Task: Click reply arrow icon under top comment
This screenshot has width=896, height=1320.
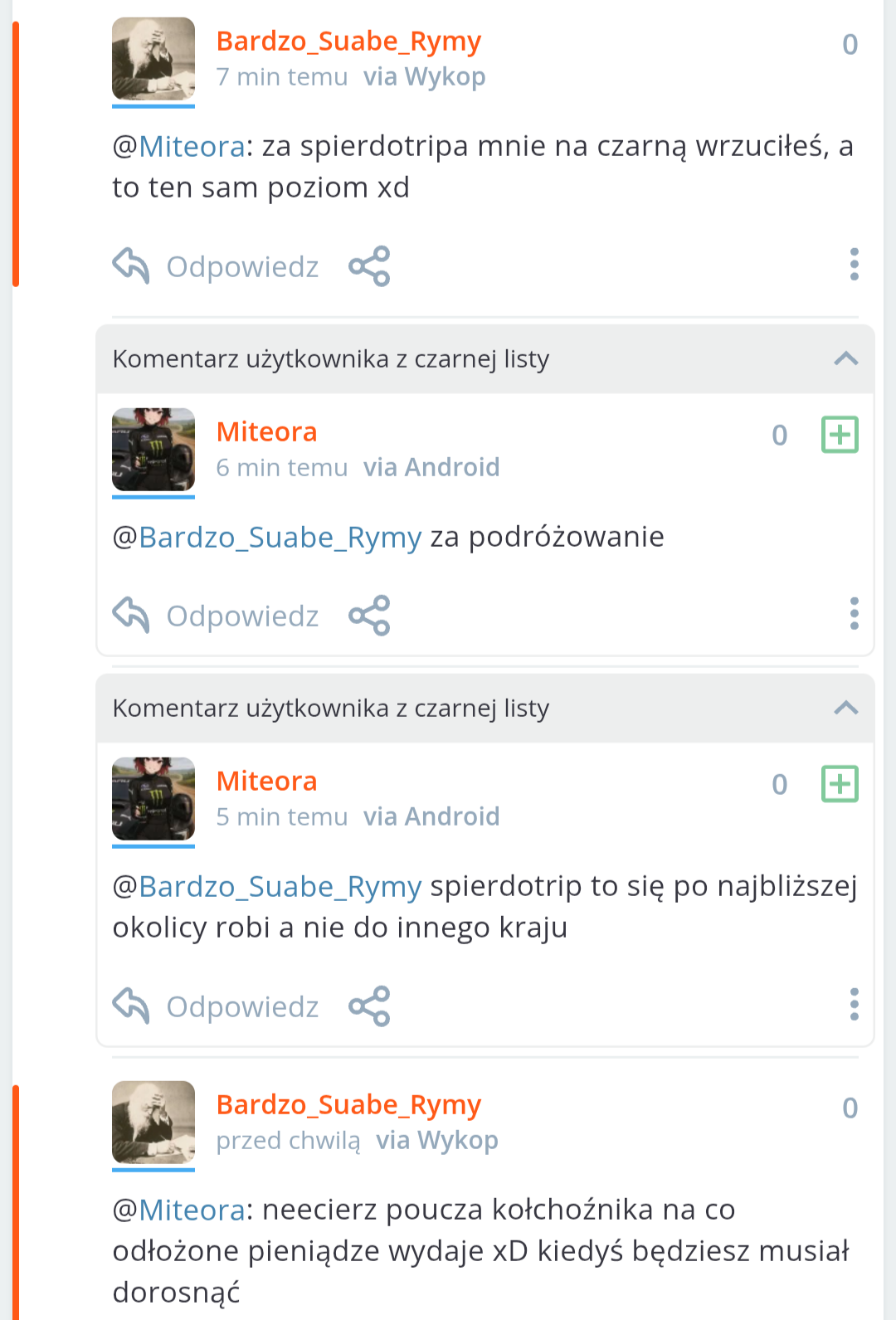Action: [131, 266]
